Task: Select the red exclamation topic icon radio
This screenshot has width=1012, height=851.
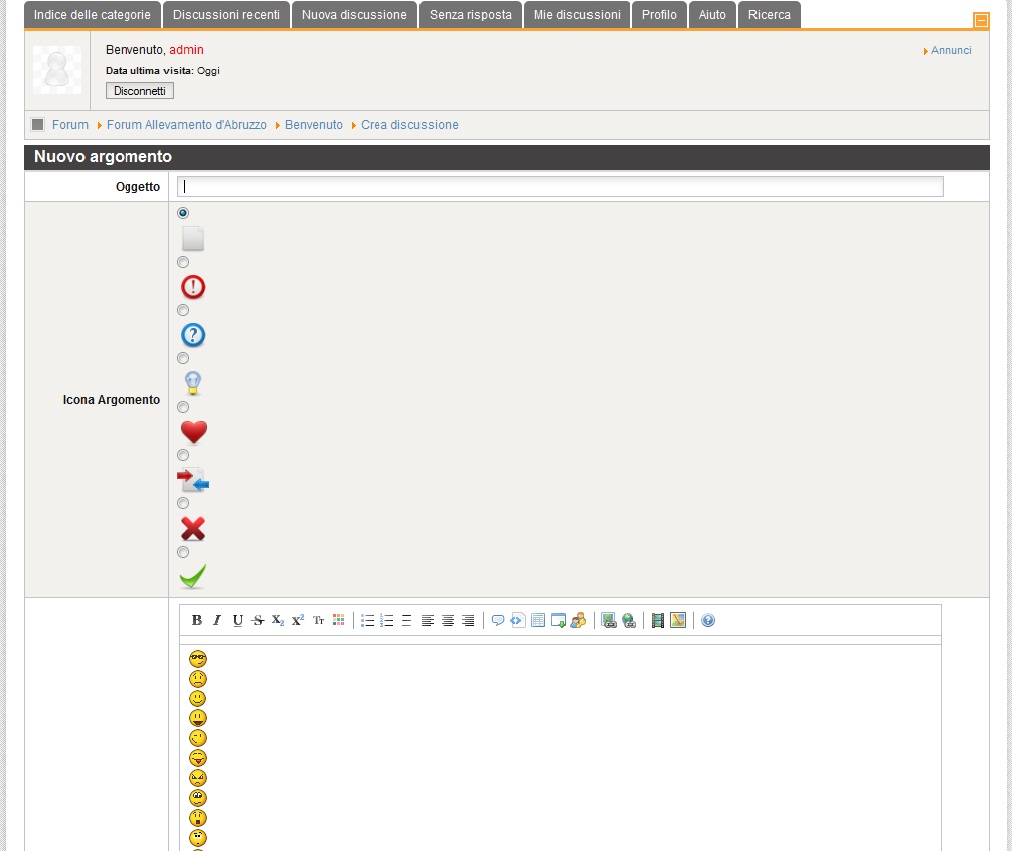Action: click(183, 262)
